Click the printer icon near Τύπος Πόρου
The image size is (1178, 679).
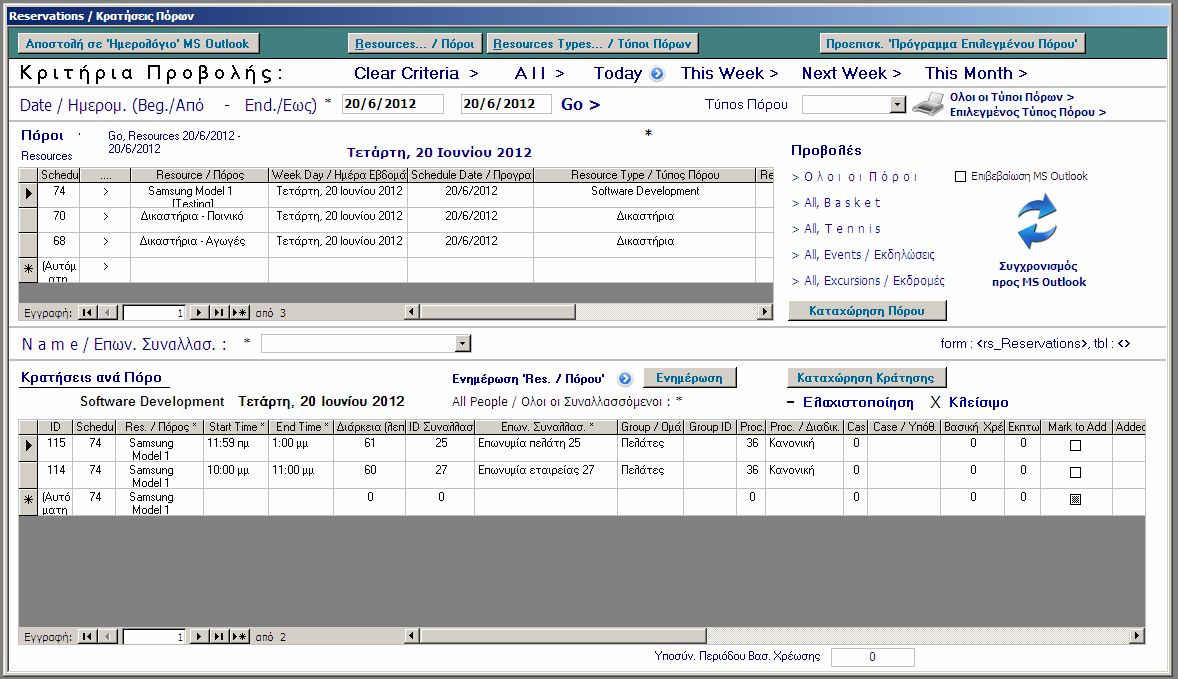tap(928, 104)
